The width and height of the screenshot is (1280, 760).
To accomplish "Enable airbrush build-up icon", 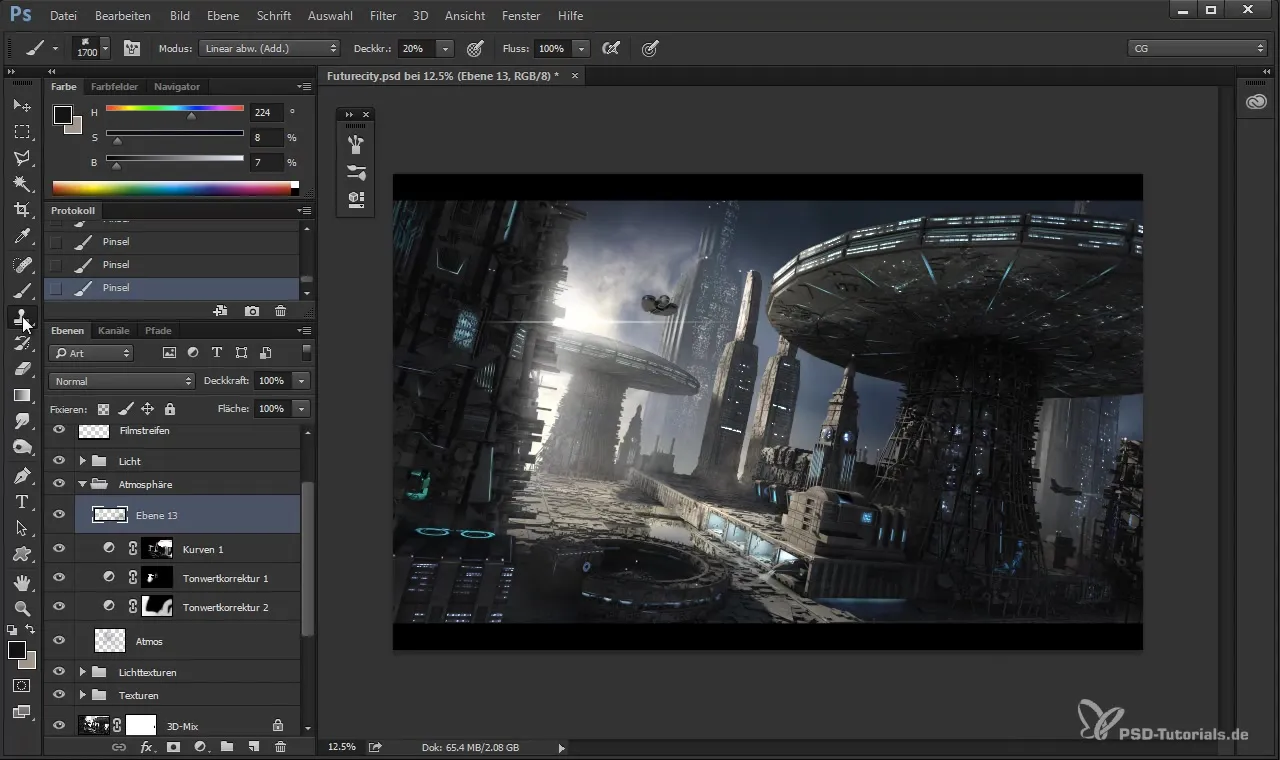I will [610, 48].
